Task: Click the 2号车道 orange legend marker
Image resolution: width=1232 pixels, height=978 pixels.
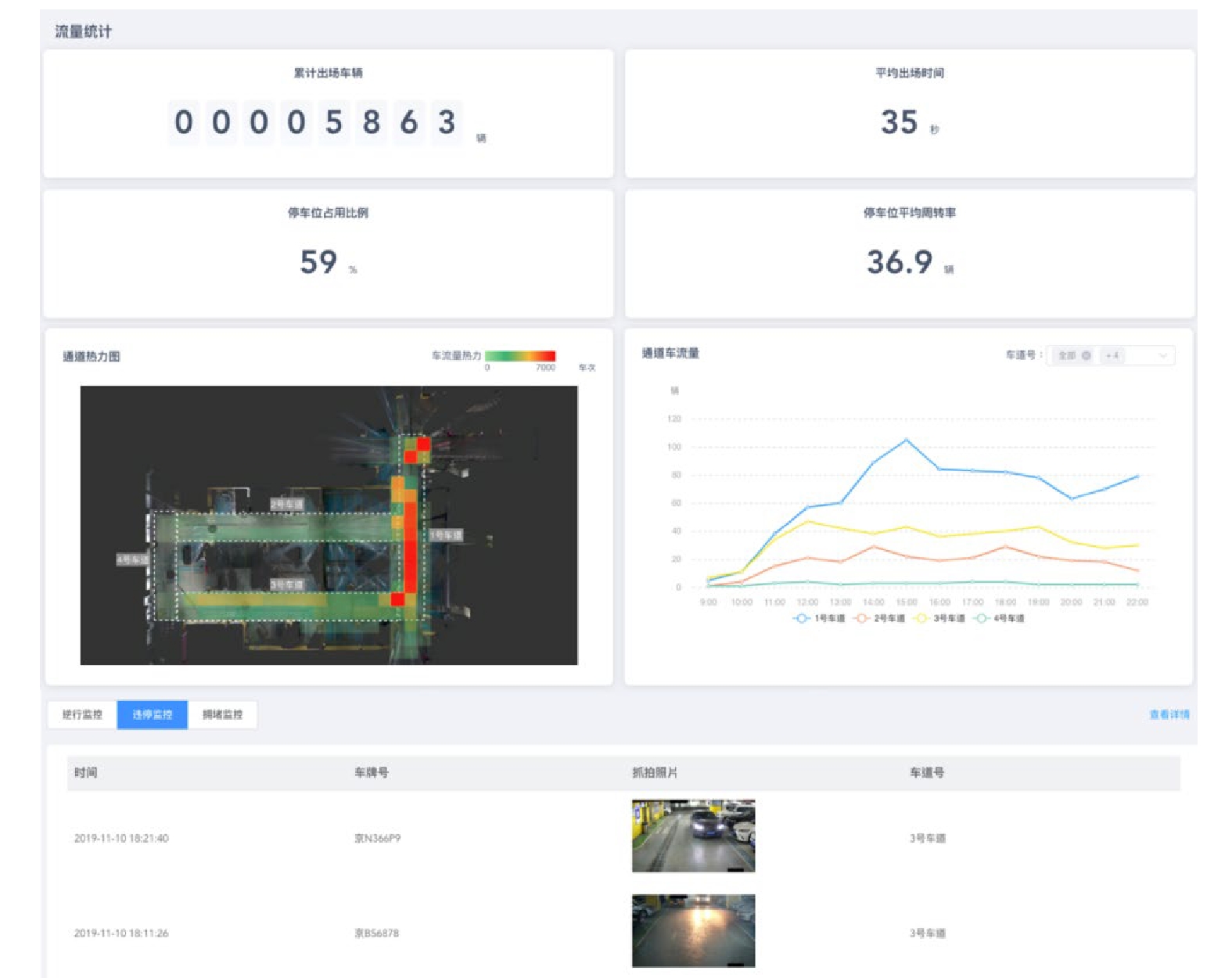Action: [861, 618]
